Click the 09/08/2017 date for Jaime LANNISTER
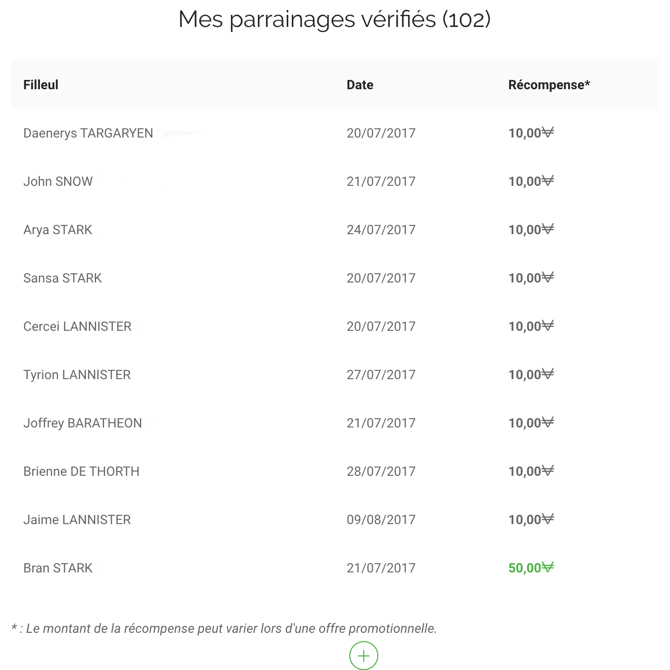This screenshot has width=670, height=670. [x=381, y=520]
